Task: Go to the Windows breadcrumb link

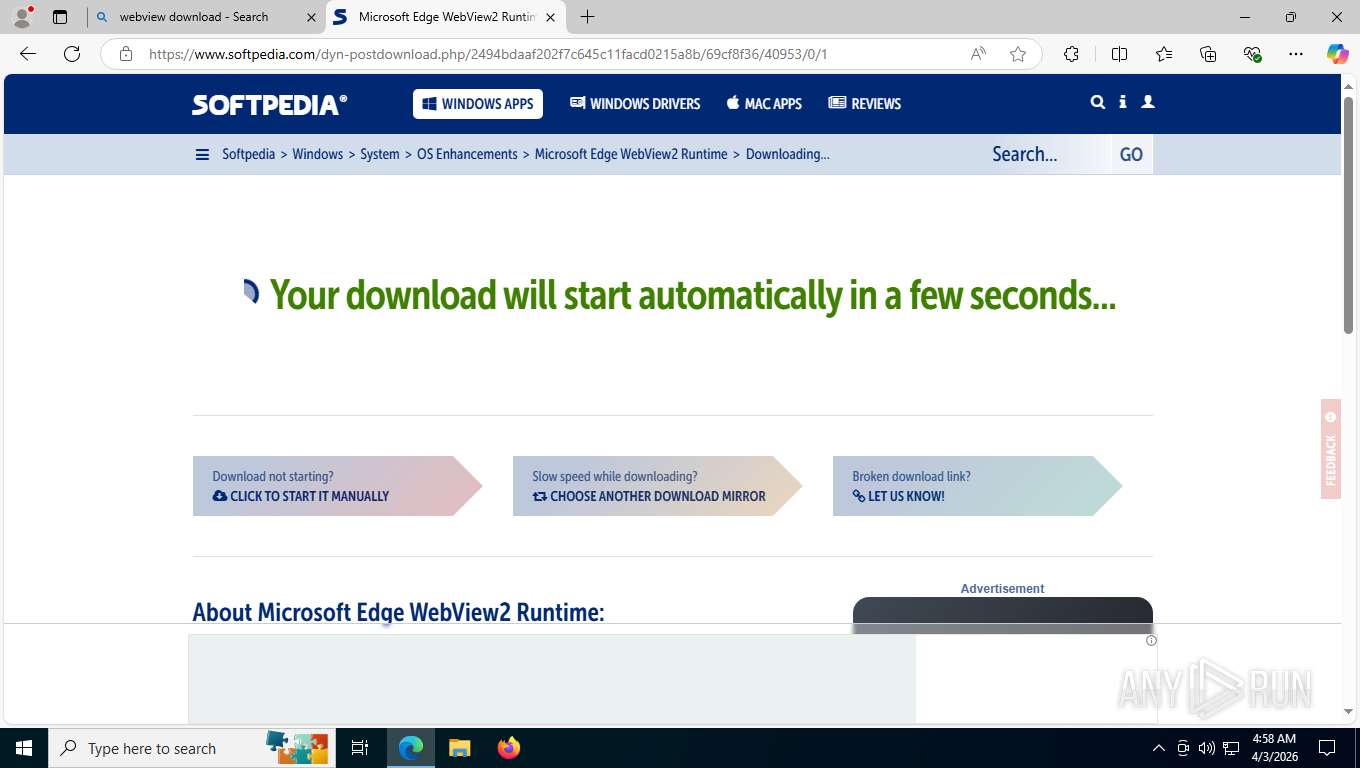Action: [x=317, y=154]
